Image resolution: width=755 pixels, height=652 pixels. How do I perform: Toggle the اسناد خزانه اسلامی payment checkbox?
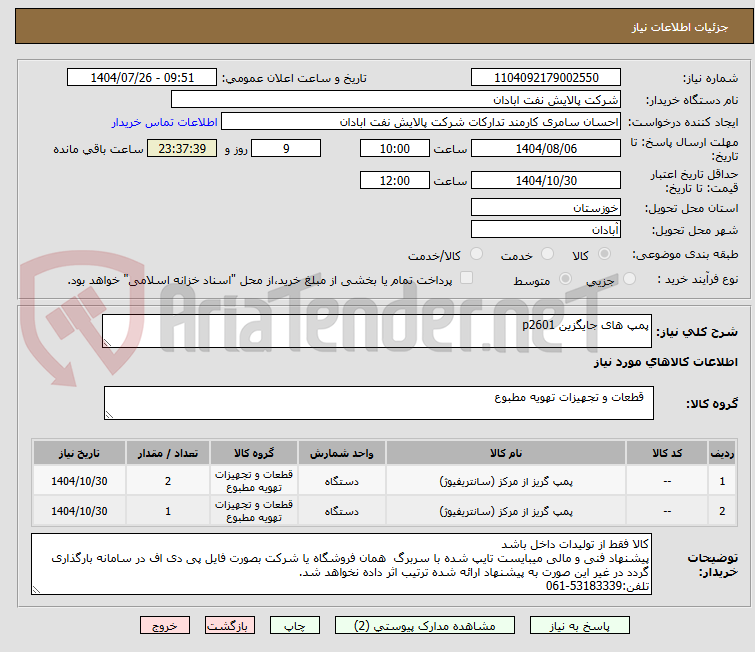click(467, 278)
